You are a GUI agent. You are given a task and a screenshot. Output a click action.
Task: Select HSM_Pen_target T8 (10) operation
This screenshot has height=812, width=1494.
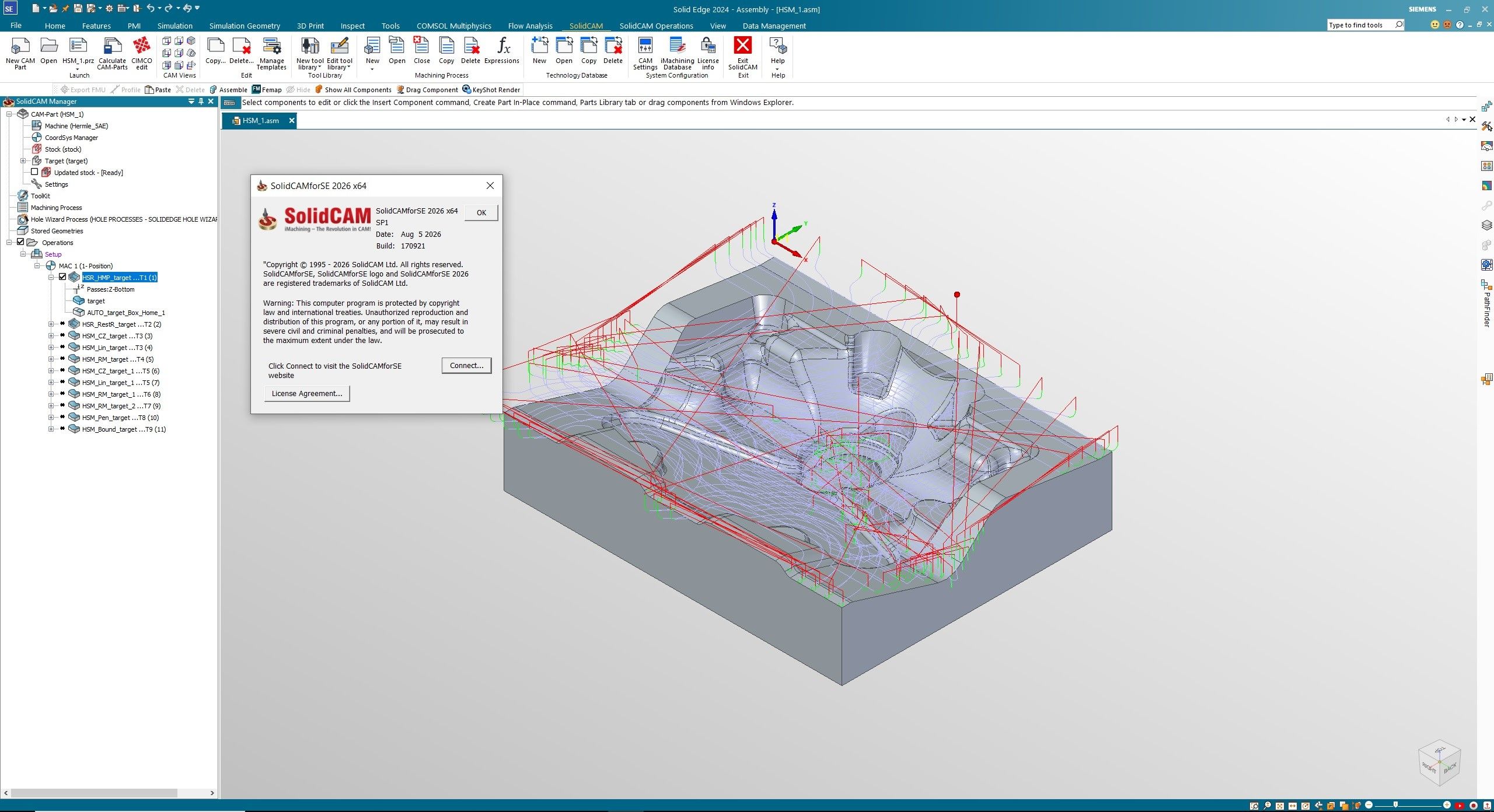tap(120, 418)
